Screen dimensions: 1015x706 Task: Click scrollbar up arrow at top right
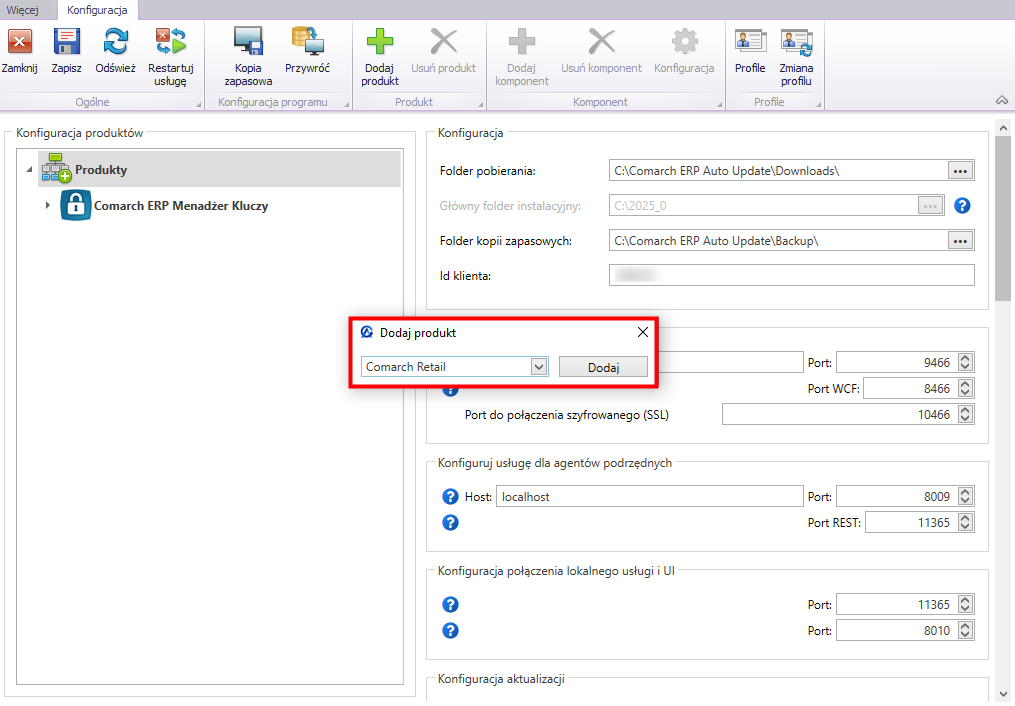[x=1003, y=128]
